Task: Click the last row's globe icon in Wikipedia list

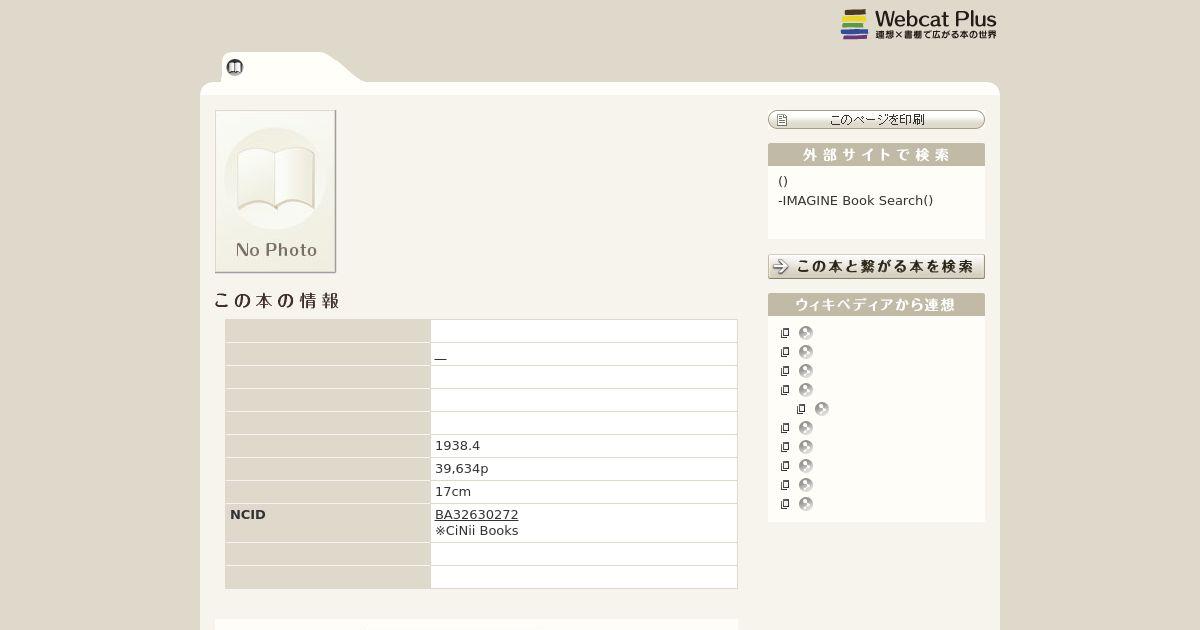Action: 806,504
